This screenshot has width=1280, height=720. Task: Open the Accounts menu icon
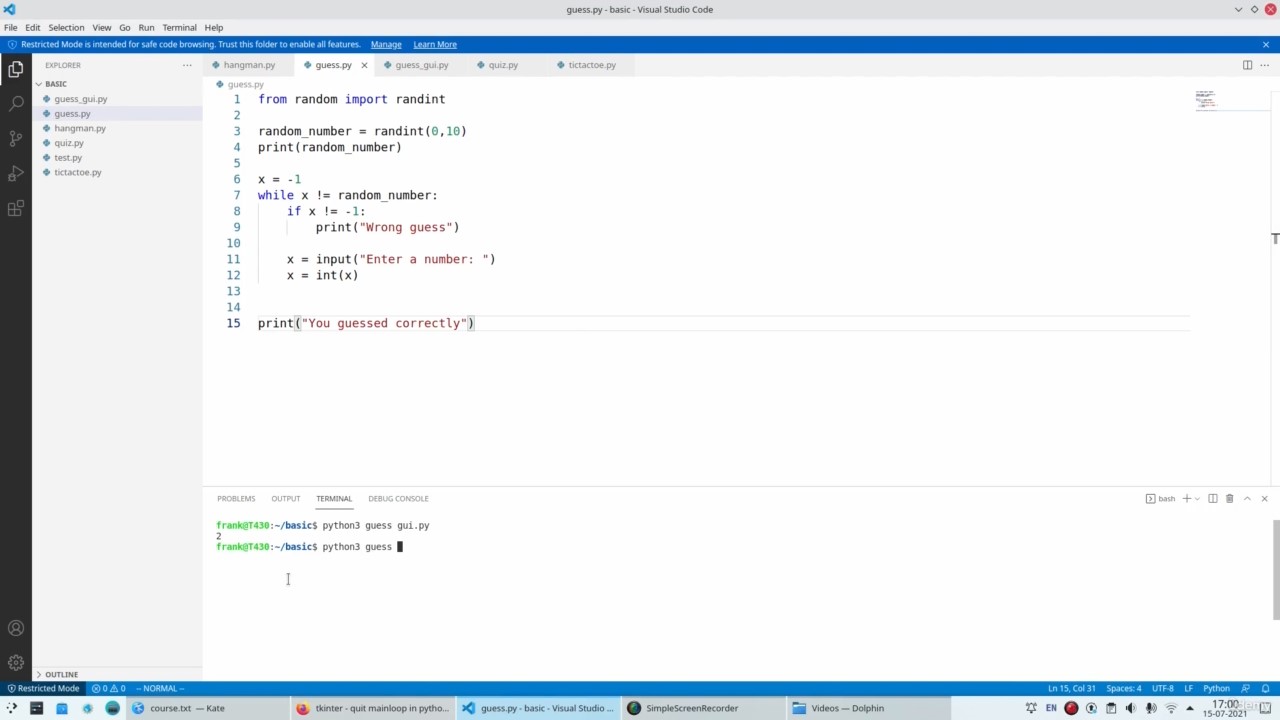point(16,628)
